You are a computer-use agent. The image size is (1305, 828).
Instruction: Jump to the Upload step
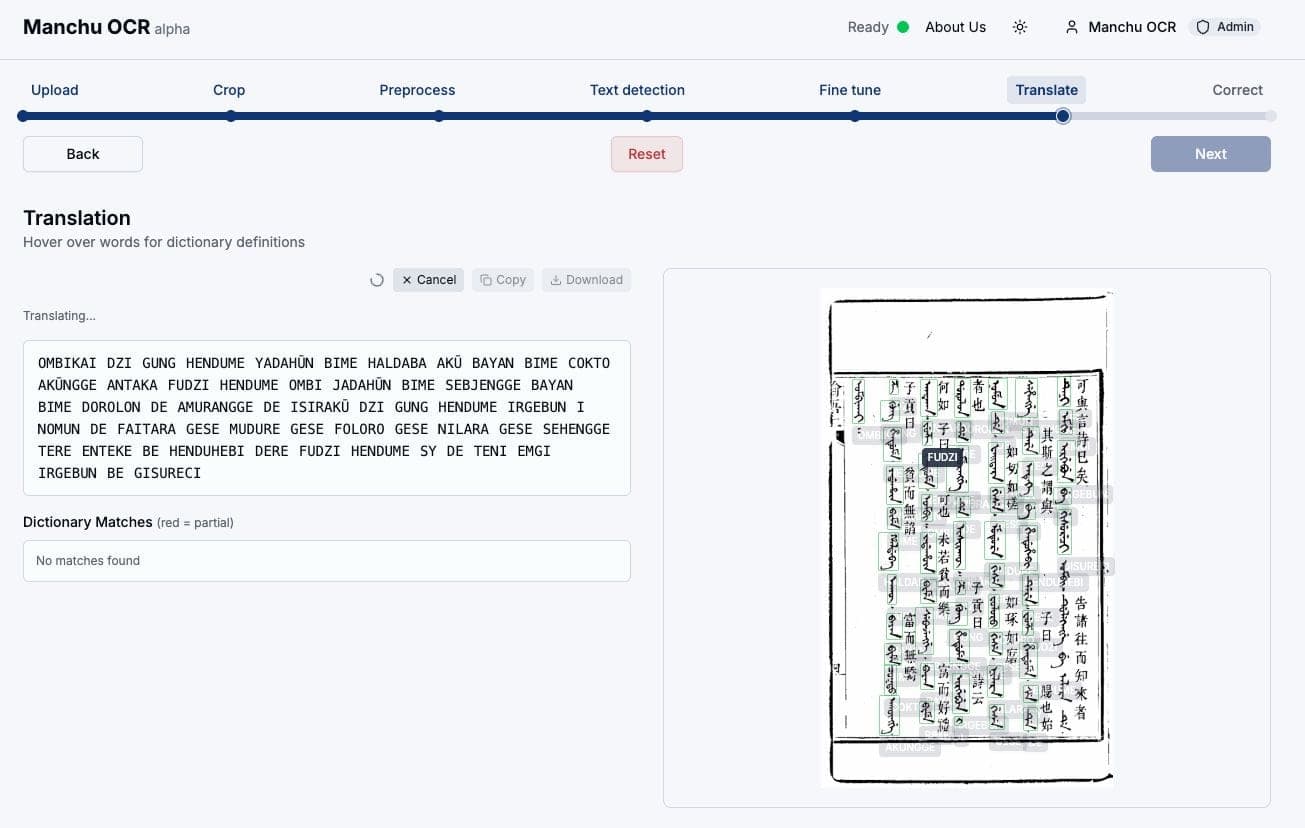(x=55, y=90)
